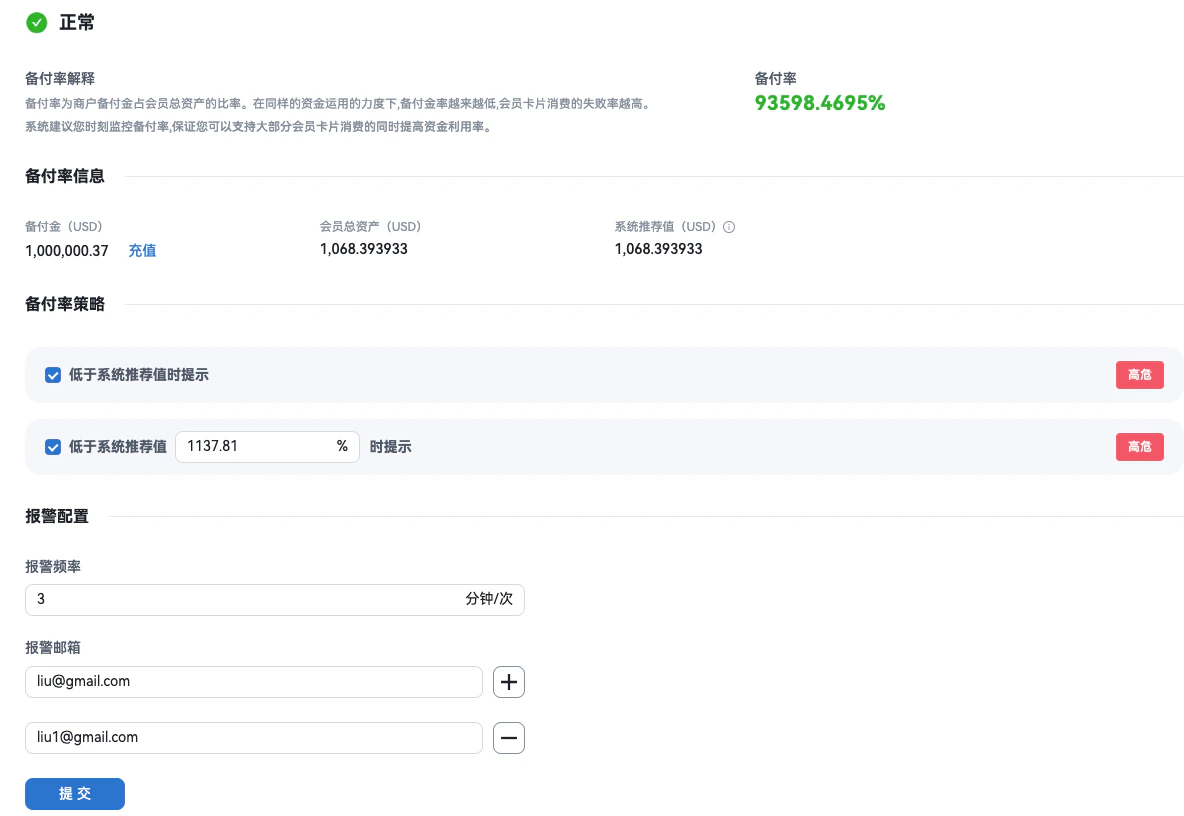This screenshot has width=1184, height=816.
Task: Open the info tooltip icon next to 系统推荐值（USD）
Action: click(728, 227)
